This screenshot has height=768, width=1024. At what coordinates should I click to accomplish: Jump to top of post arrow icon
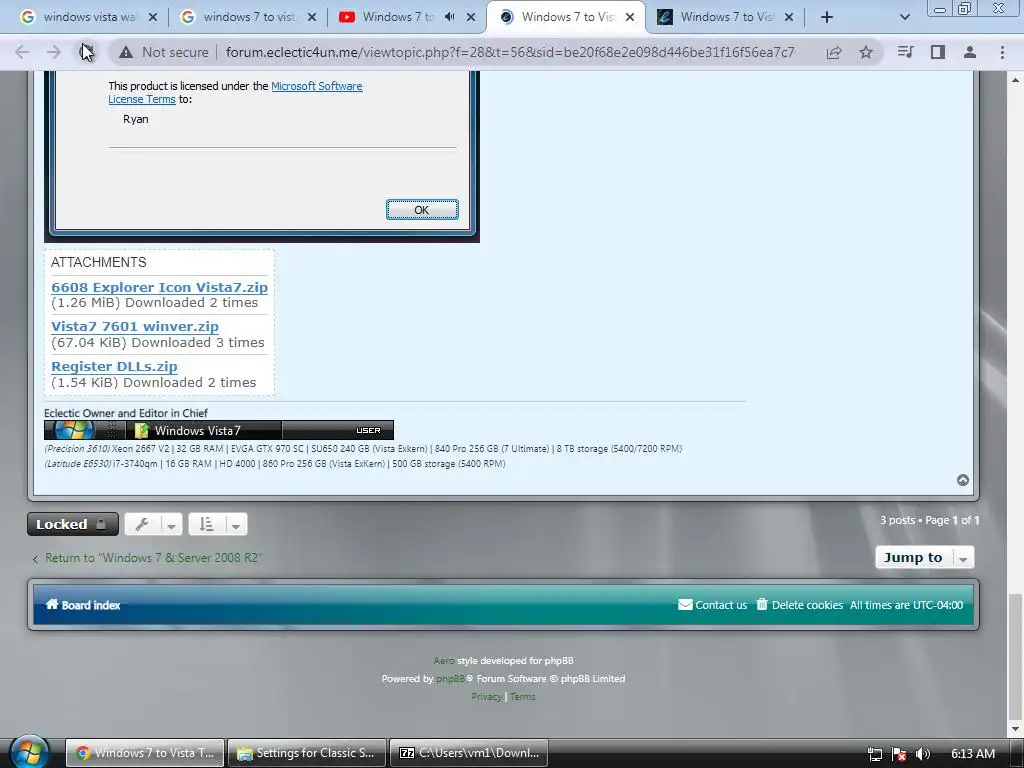click(x=963, y=480)
